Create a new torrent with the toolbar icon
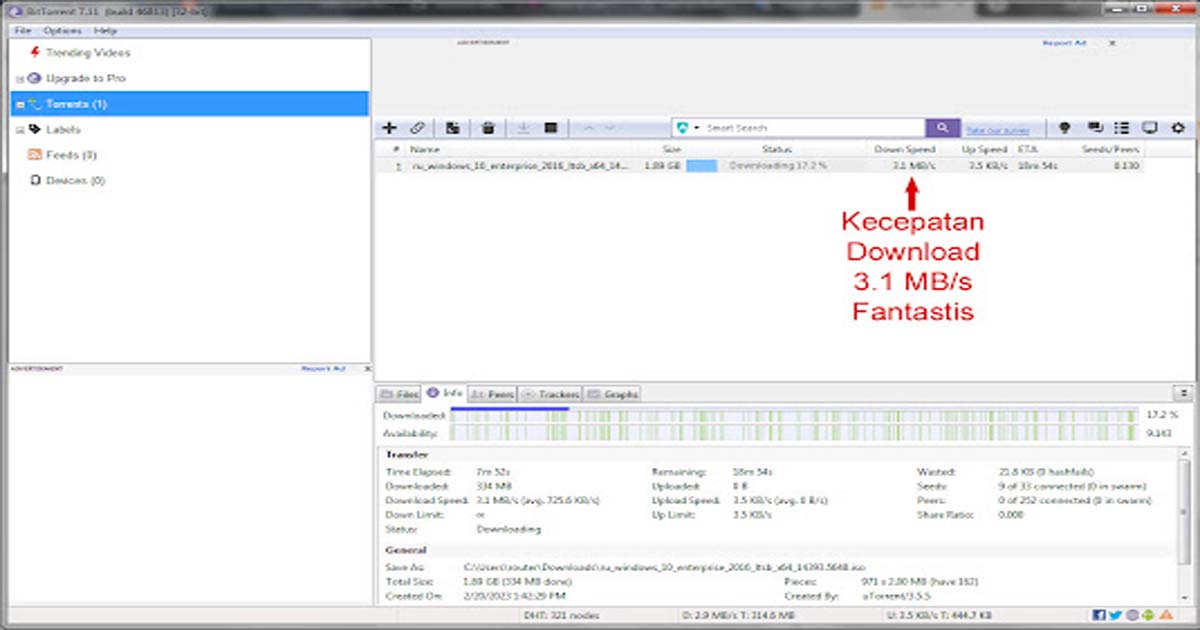This screenshot has width=1200, height=630. pyautogui.click(x=452, y=127)
